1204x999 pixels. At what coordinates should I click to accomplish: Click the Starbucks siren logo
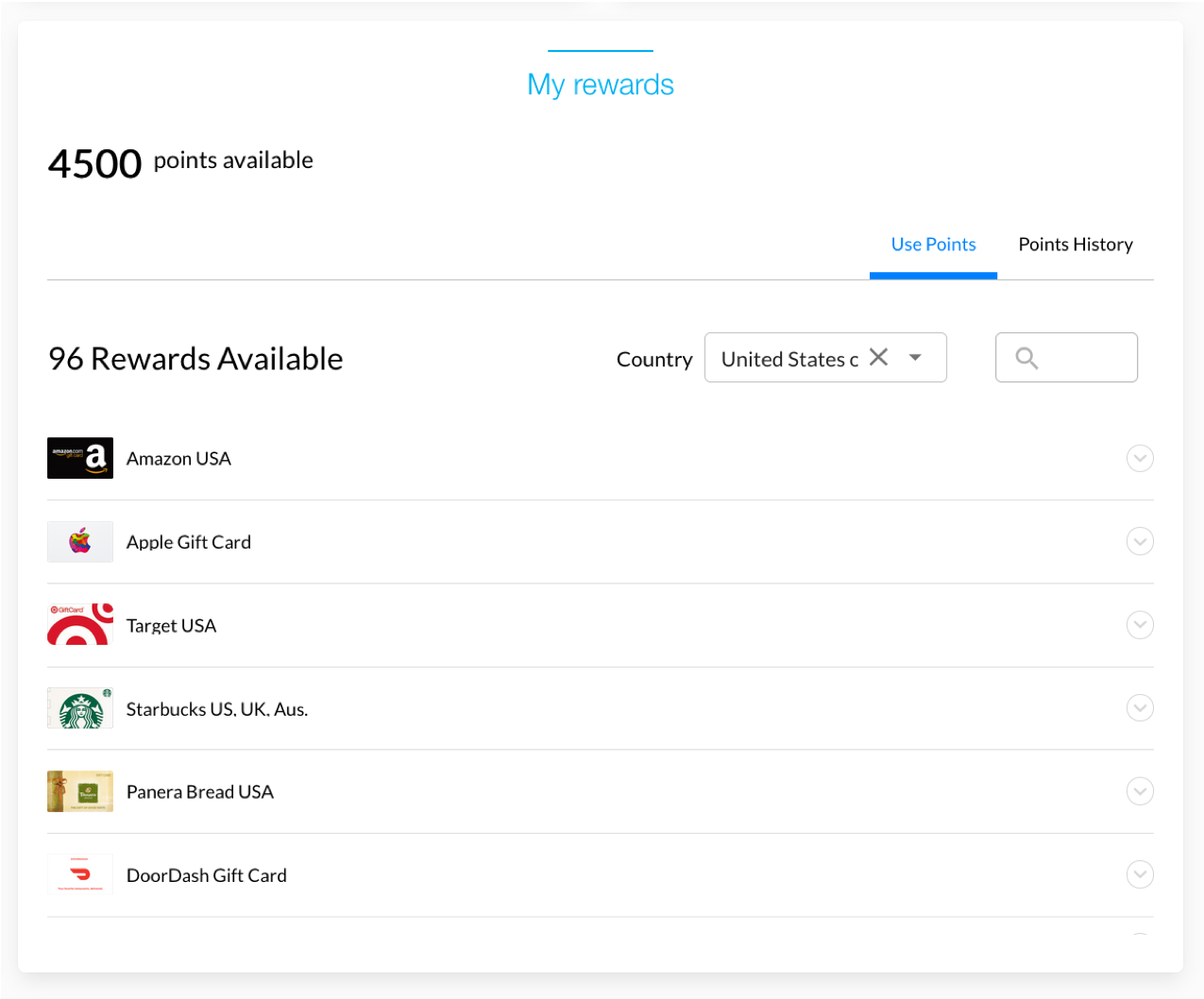click(80, 708)
